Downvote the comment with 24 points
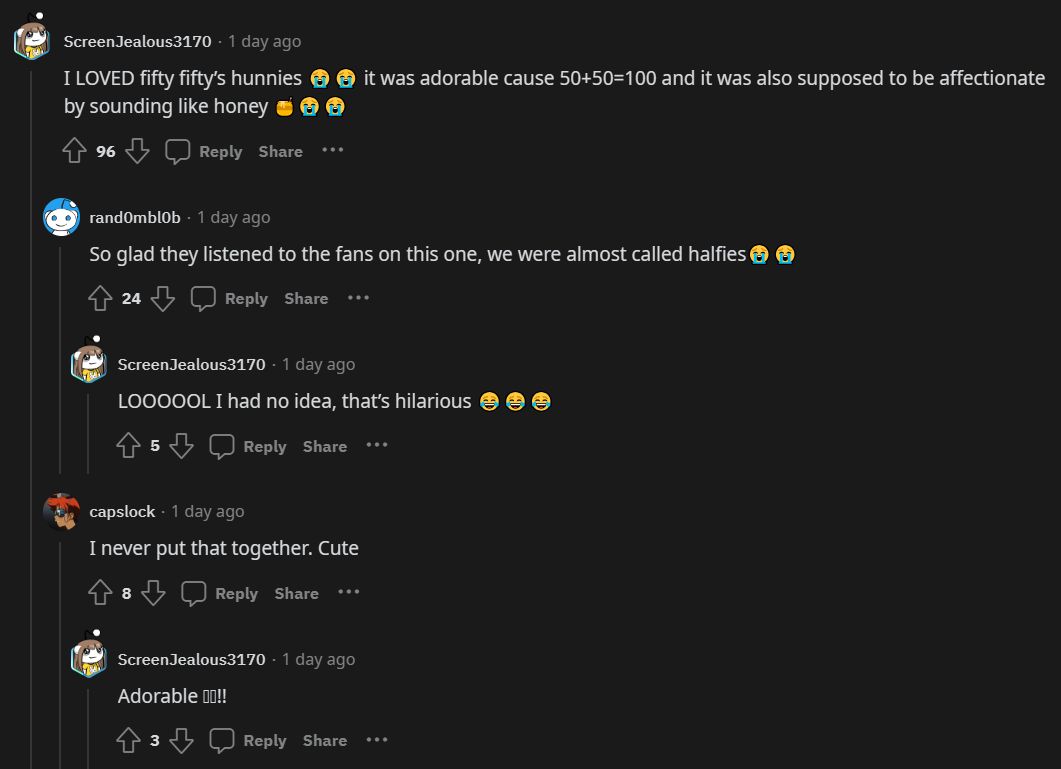 163,298
